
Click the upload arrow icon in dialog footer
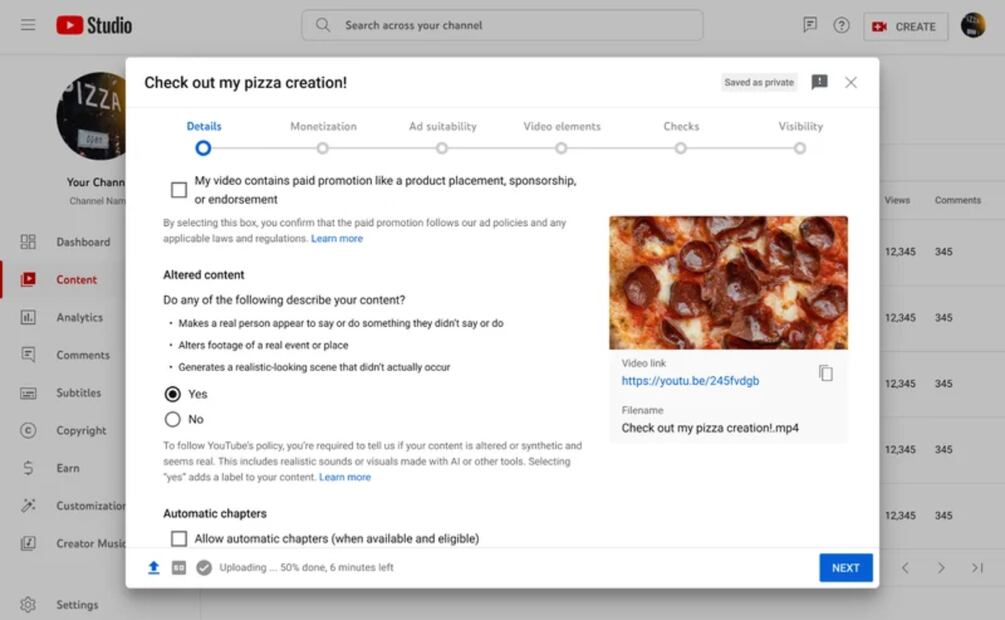coord(154,567)
